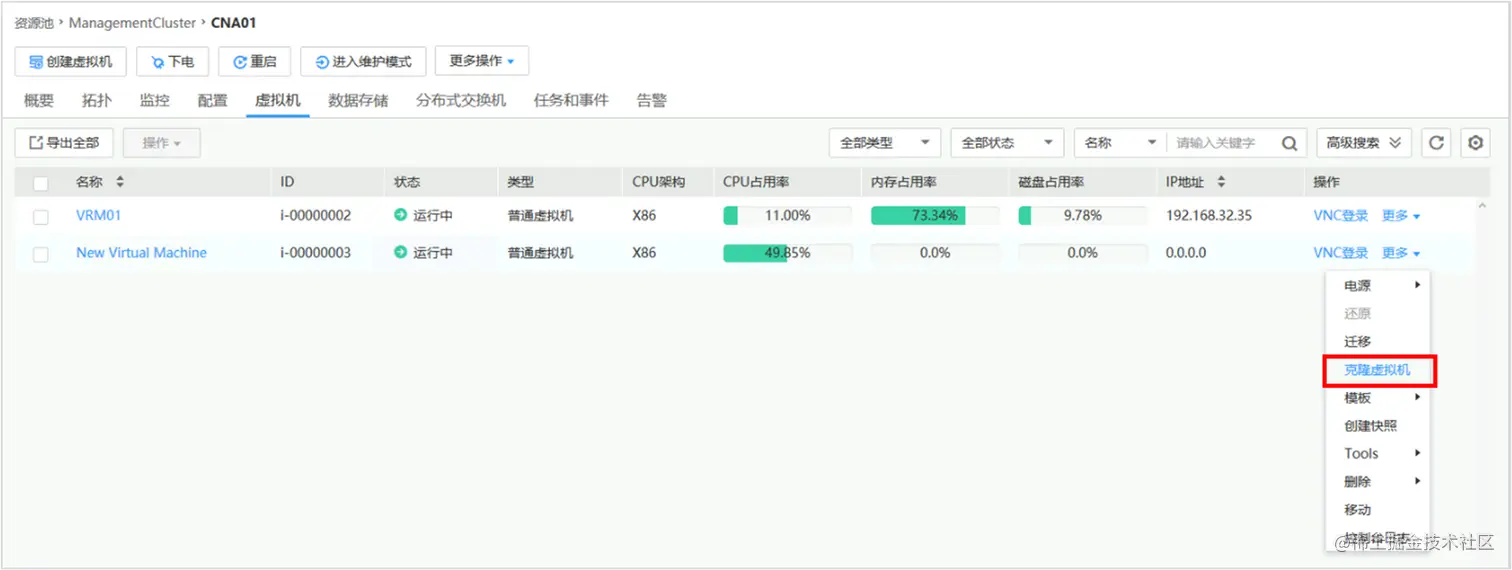Click VRM01 CPU usage bar 11.00%
This screenshot has width=1512, height=570.
[x=787, y=215]
